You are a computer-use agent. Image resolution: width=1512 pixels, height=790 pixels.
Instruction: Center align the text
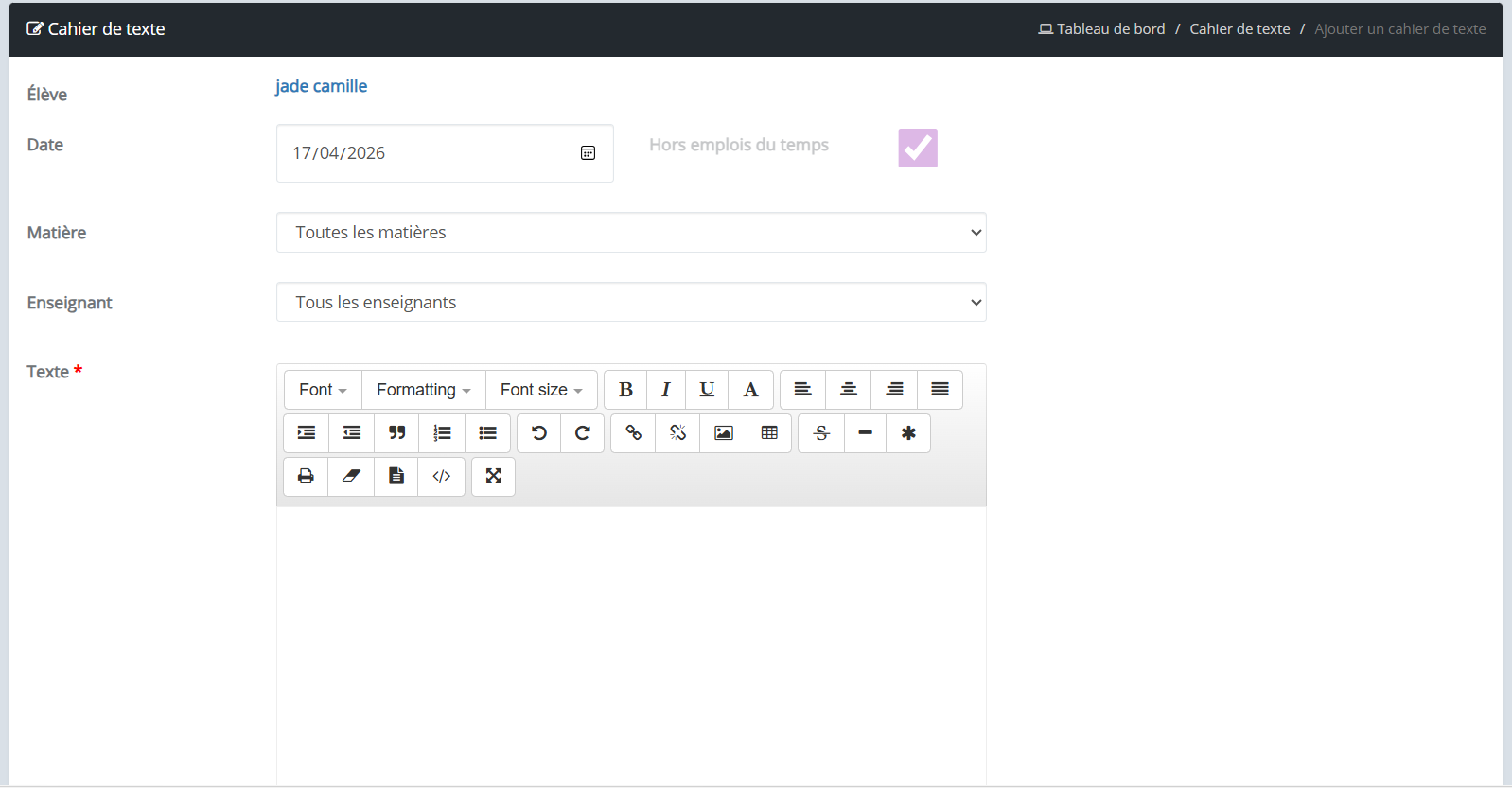click(x=849, y=390)
